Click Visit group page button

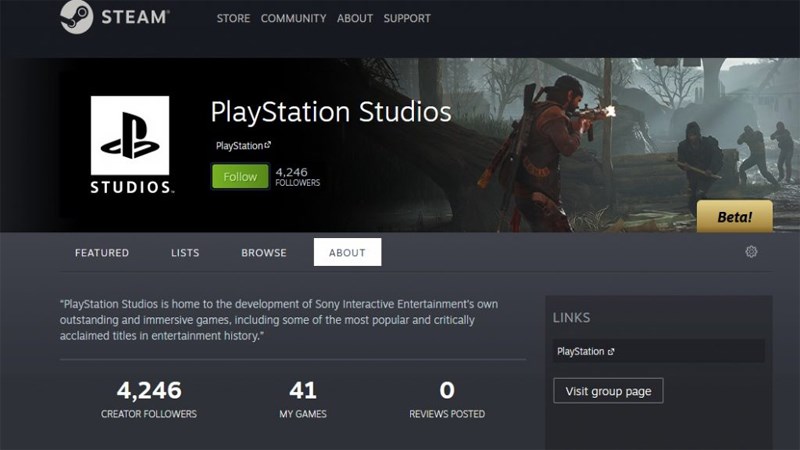(x=608, y=391)
